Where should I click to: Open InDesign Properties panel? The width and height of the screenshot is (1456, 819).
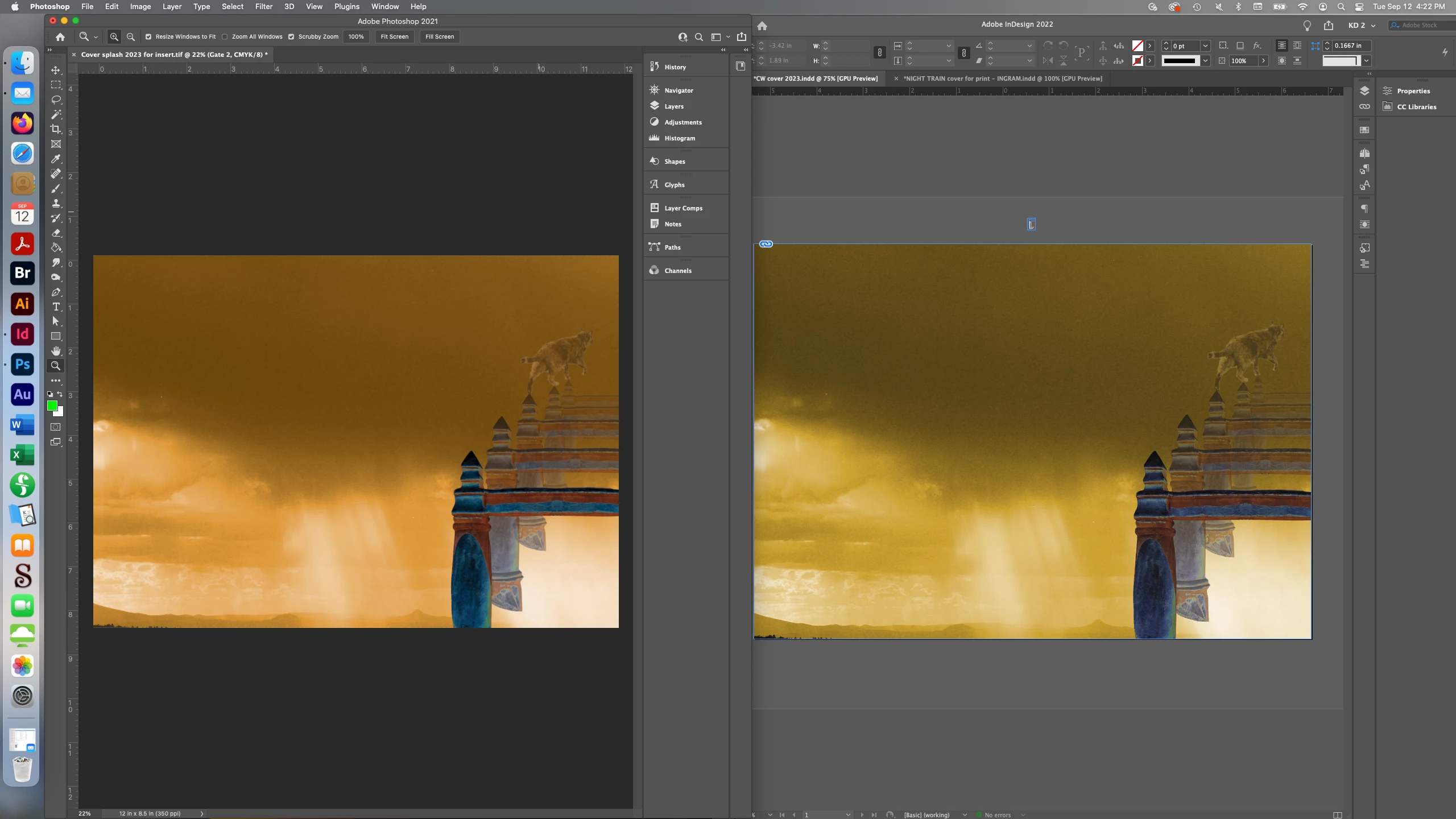tap(1413, 91)
